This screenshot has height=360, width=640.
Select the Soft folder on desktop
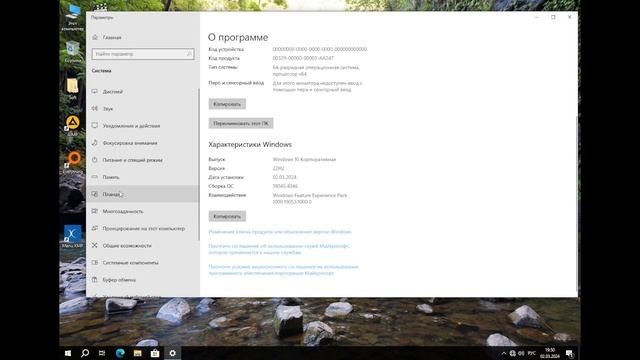[x=73, y=89]
